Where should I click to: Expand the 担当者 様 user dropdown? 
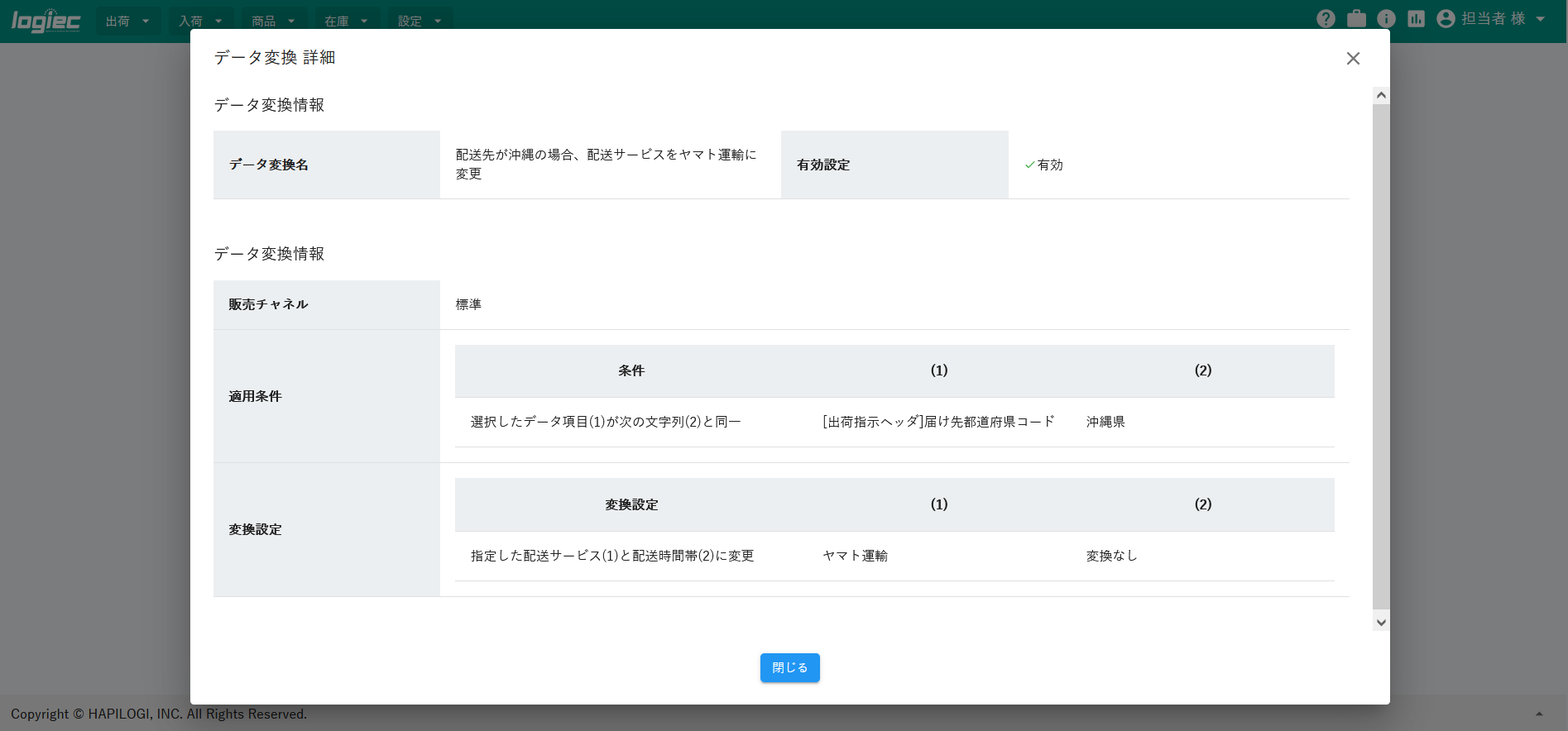1503,19
